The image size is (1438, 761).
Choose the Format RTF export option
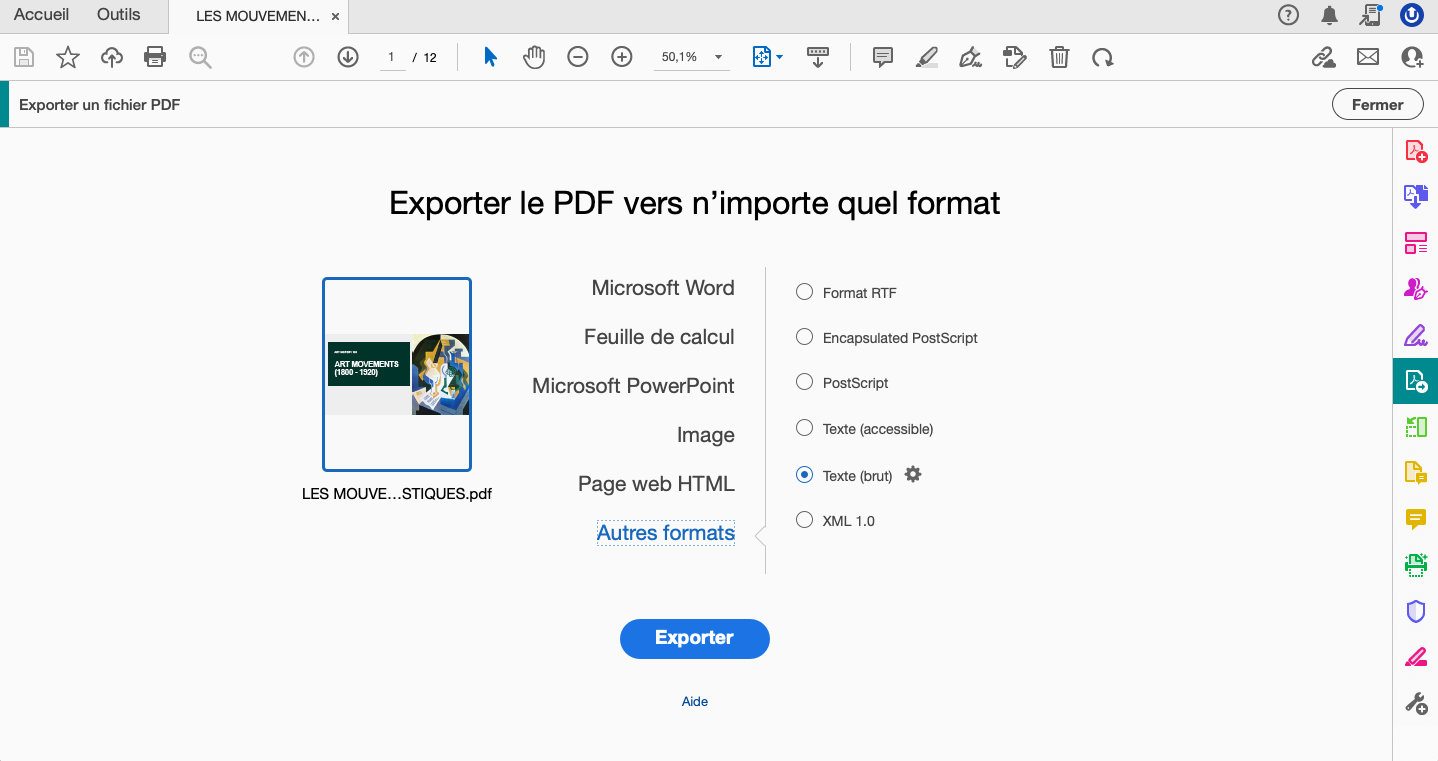(x=804, y=291)
